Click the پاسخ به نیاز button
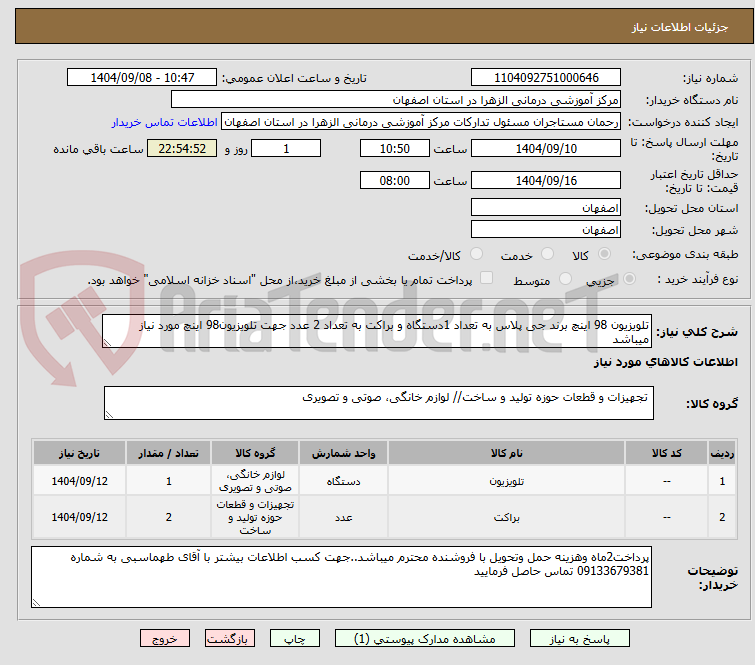The width and height of the screenshot is (755, 665). click(580, 639)
